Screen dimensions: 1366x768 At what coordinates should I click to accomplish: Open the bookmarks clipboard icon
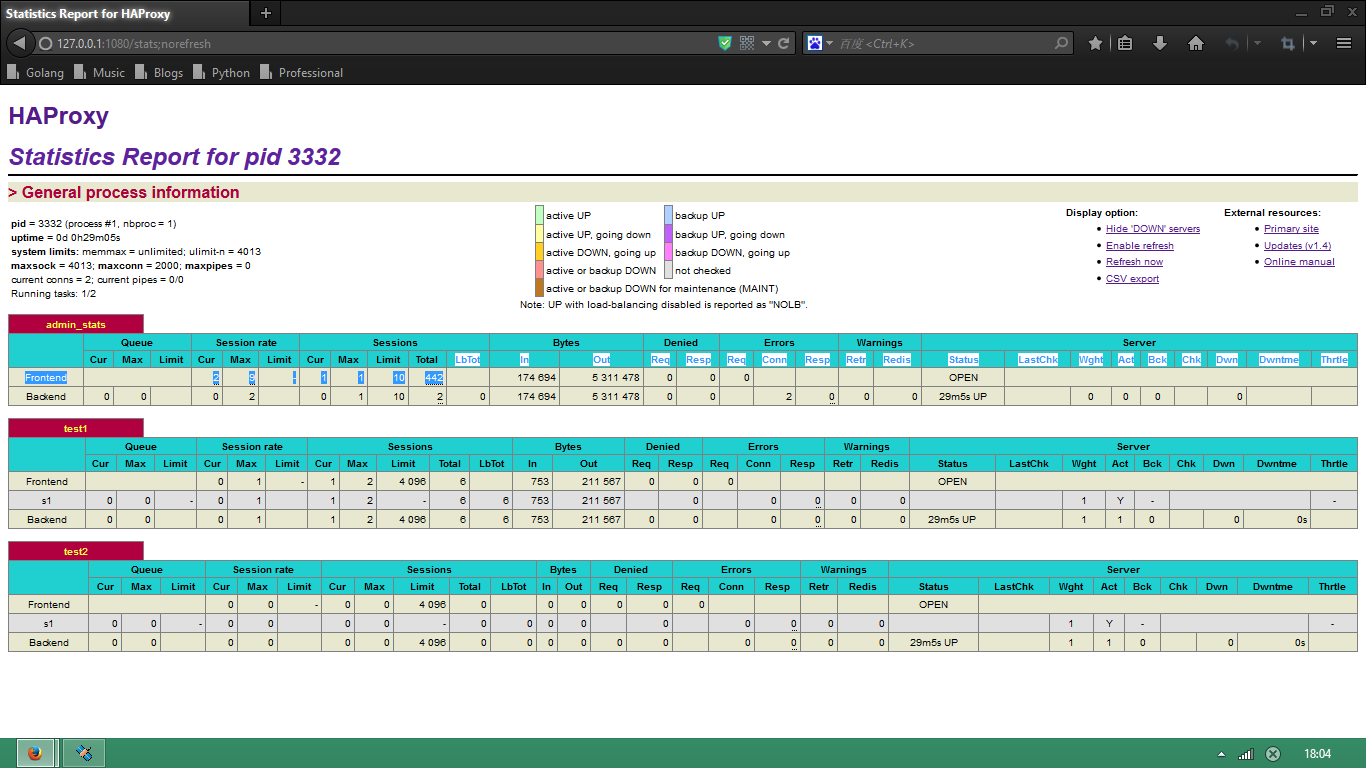(1125, 43)
